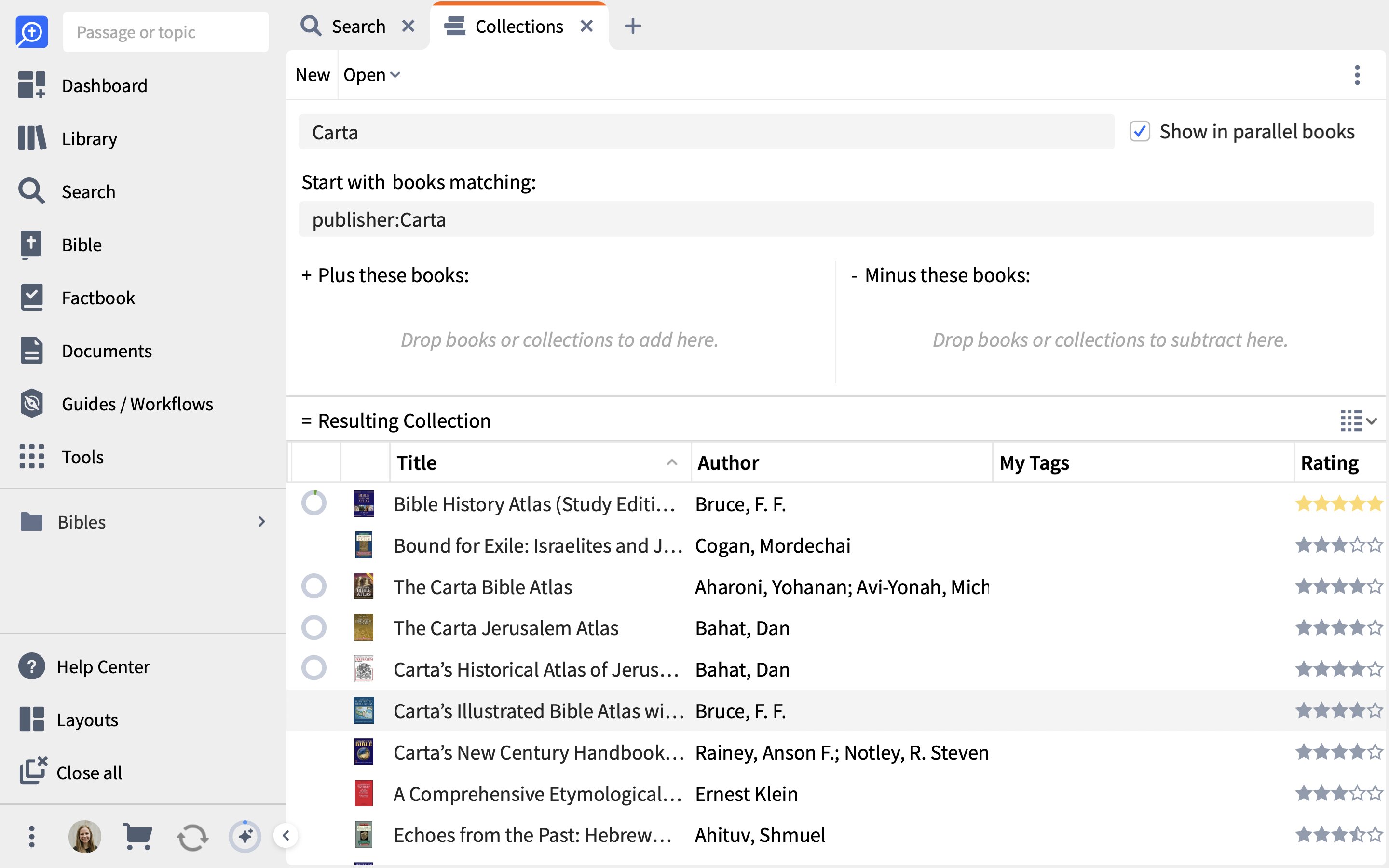This screenshot has height=868, width=1389.
Task: Click the Help Center link
Action: [103, 666]
